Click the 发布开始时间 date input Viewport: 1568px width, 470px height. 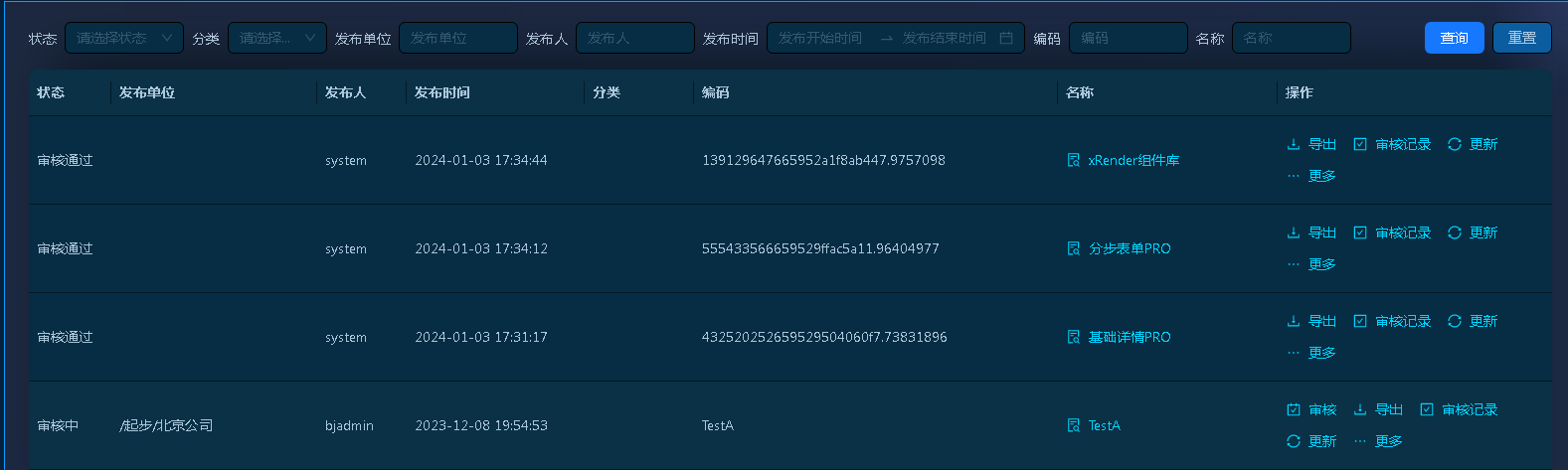tap(821, 38)
